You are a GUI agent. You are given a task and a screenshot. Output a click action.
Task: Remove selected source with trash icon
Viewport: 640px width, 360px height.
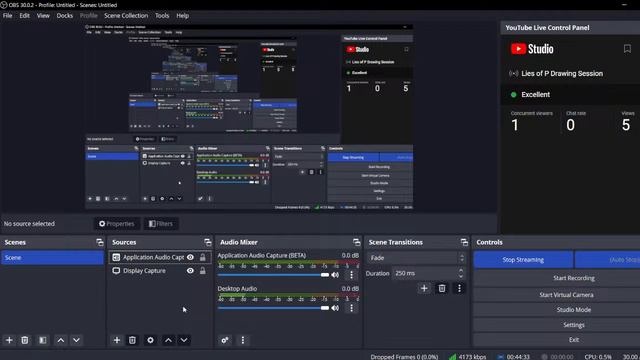pyautogui.click(x=132, y=340)
